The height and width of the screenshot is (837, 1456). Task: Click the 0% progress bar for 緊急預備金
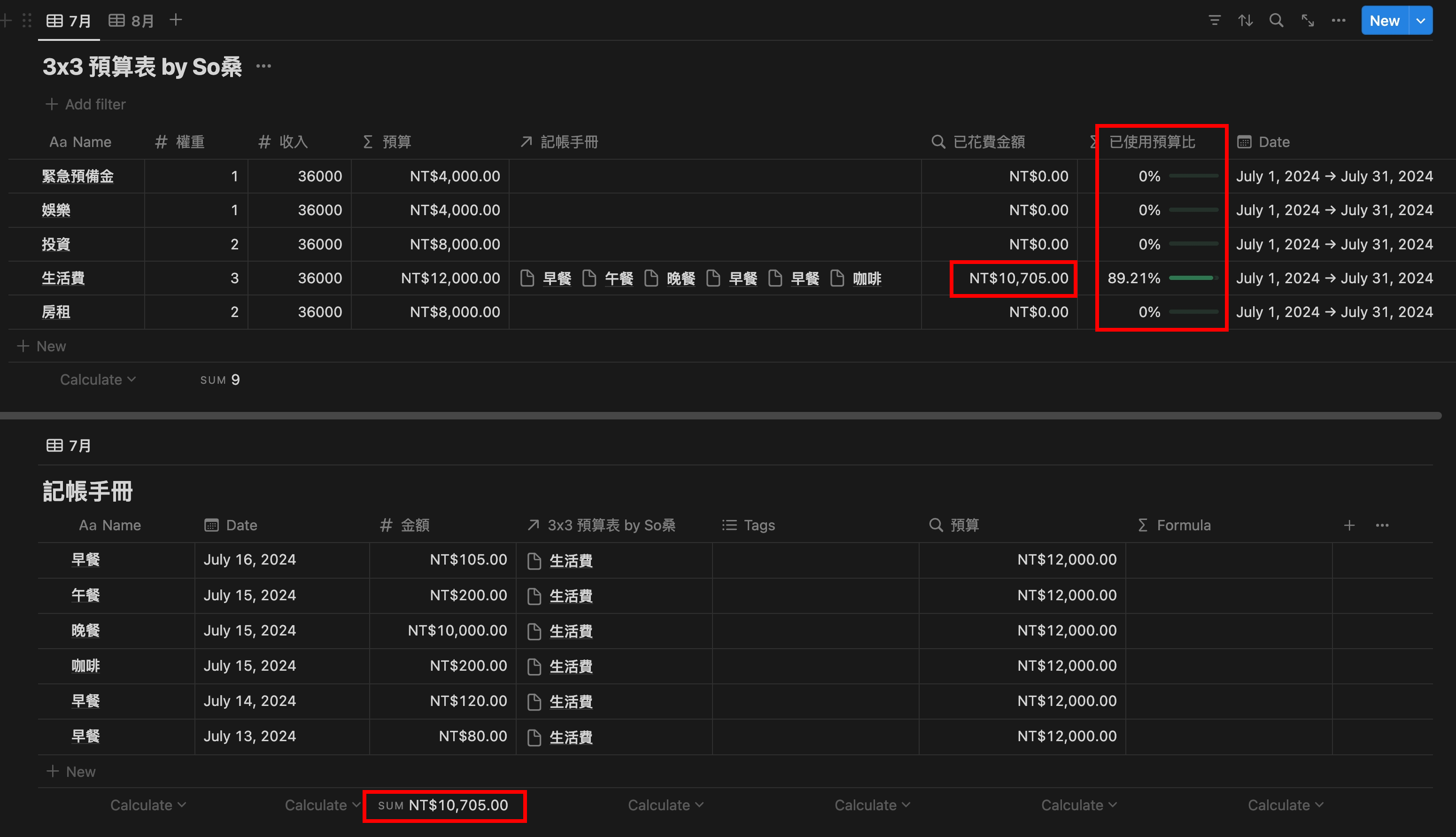pos(1193,176)
